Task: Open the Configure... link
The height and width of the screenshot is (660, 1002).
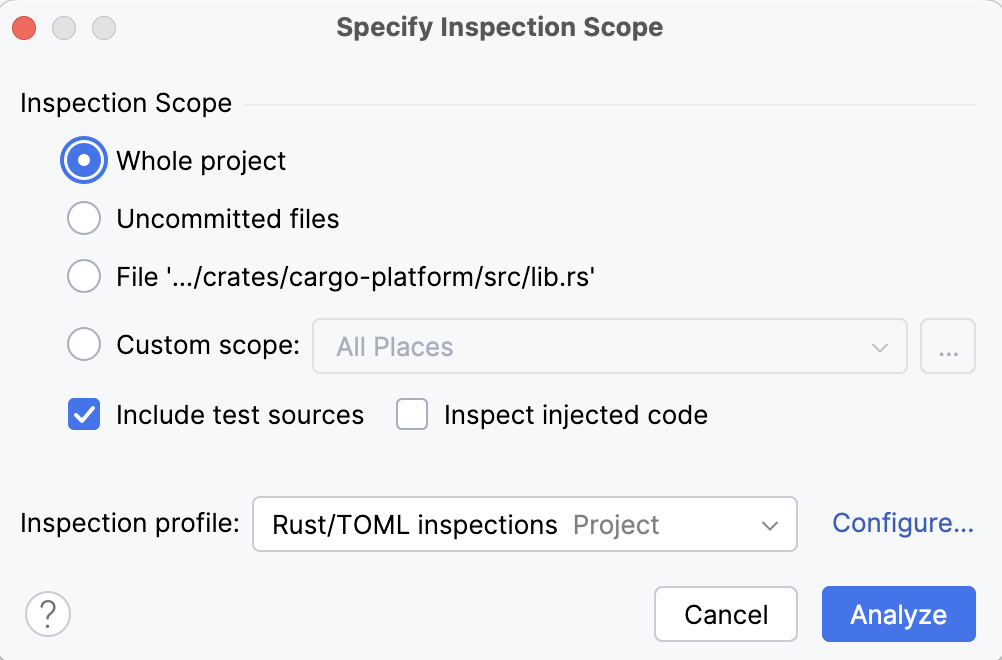Action: [x=903, y=523]
